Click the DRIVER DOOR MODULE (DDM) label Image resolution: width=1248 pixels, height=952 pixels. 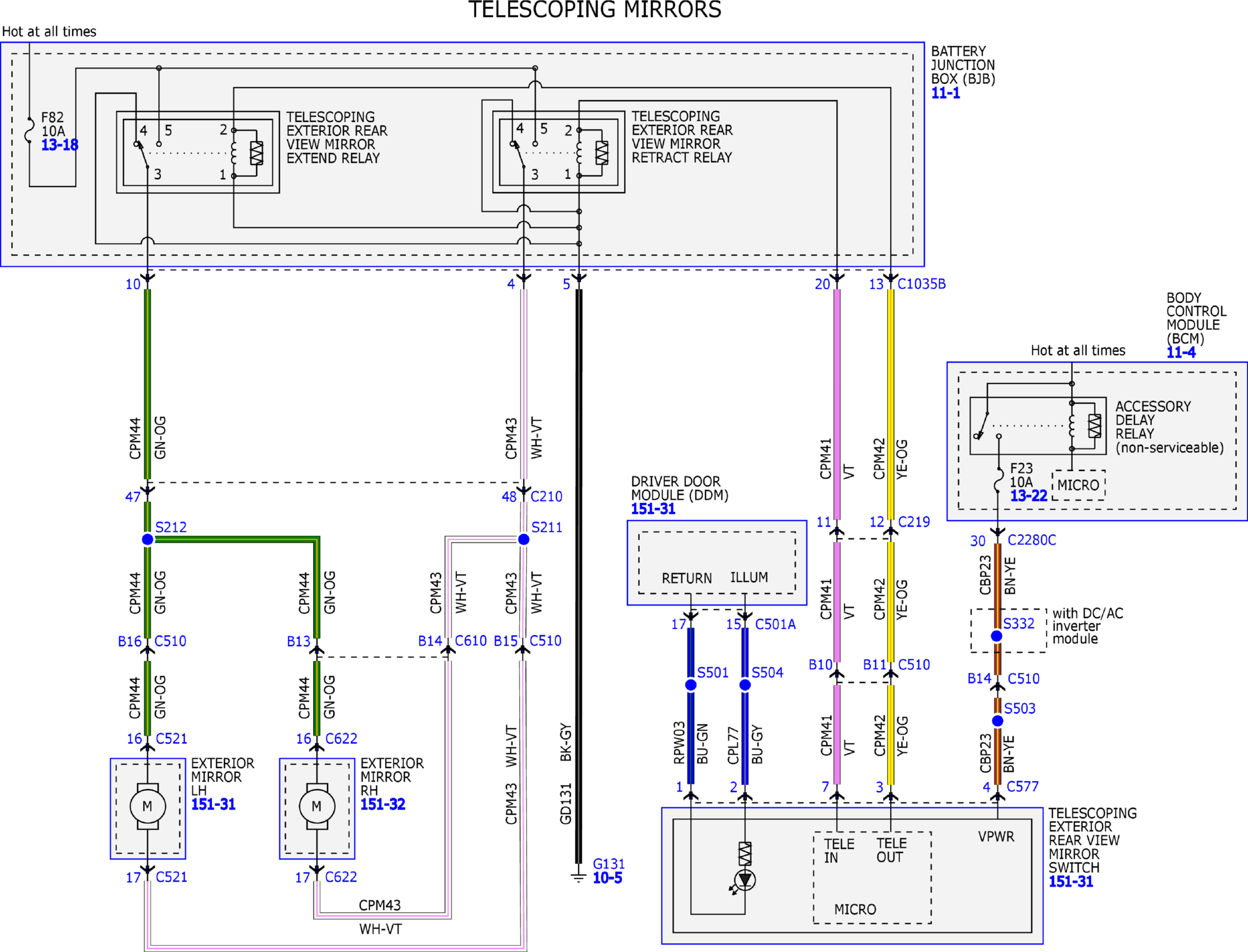tap(680, 488)
